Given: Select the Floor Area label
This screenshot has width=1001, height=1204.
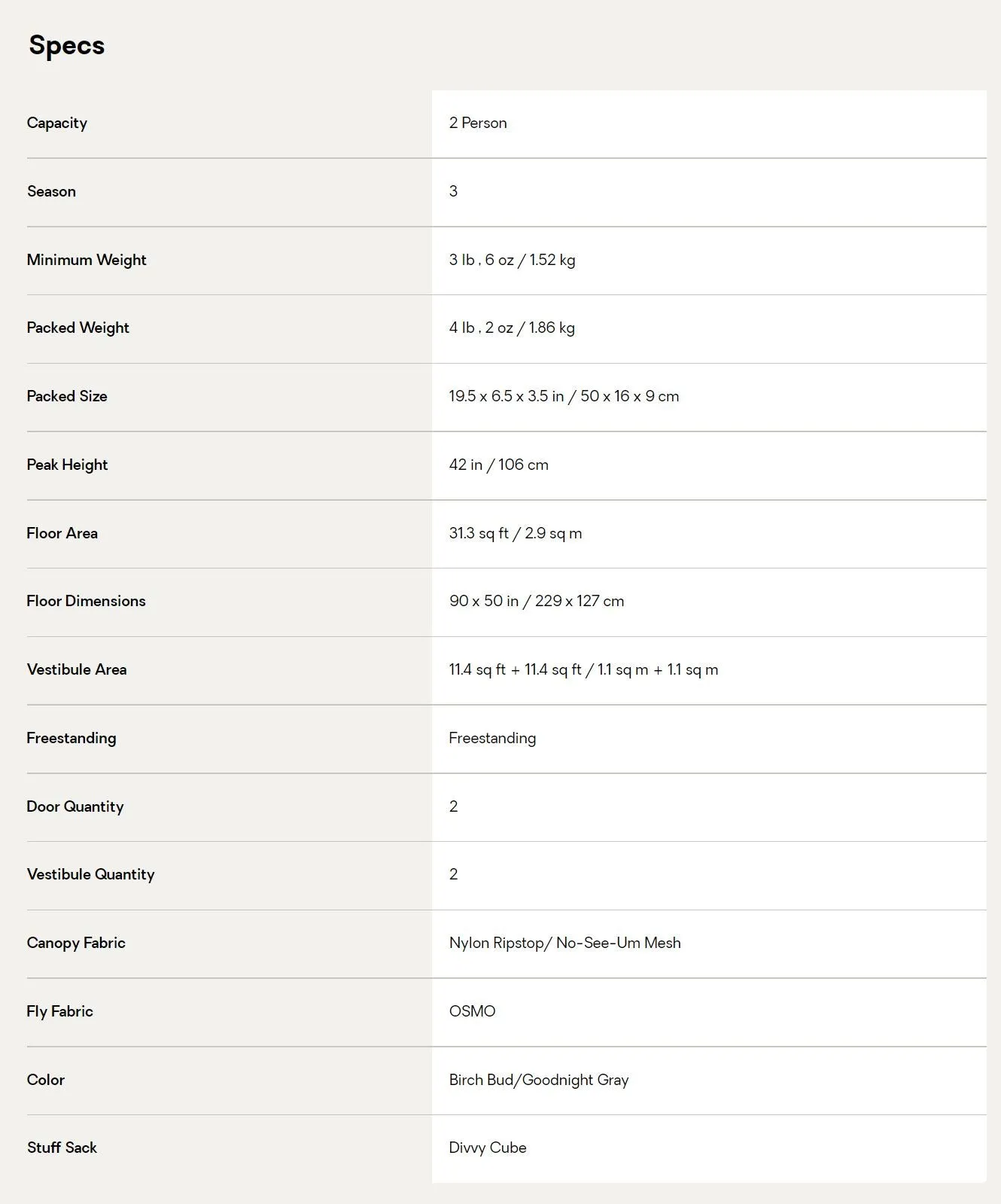Looking at the screenshot, I should click(x=62, y=533).
